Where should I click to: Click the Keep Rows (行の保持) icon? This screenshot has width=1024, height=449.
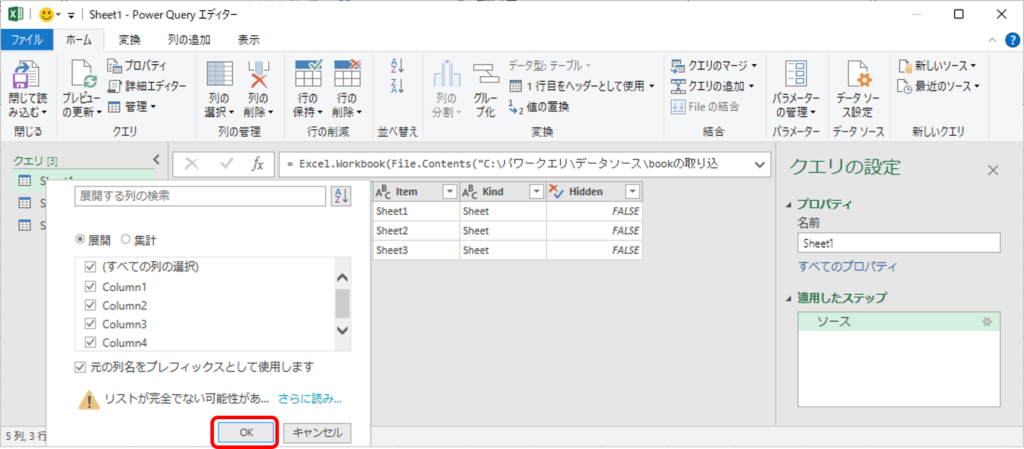coord(309,74)
